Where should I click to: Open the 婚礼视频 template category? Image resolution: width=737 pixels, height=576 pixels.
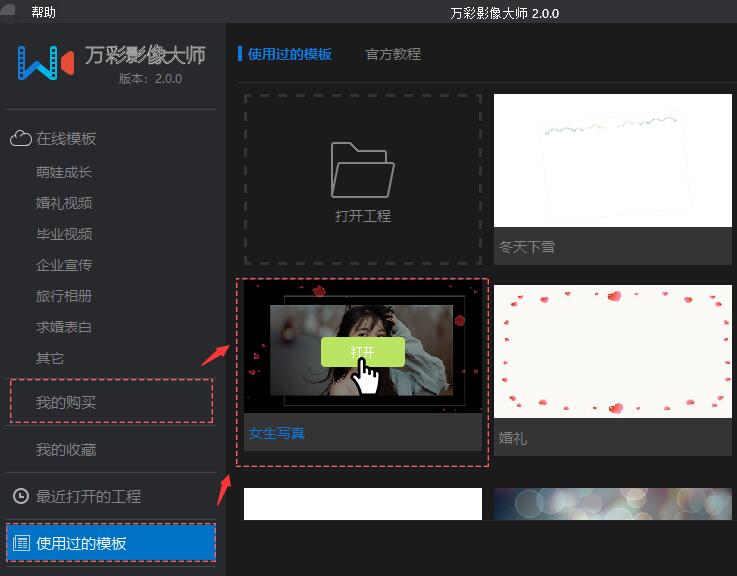pos(64,203)
